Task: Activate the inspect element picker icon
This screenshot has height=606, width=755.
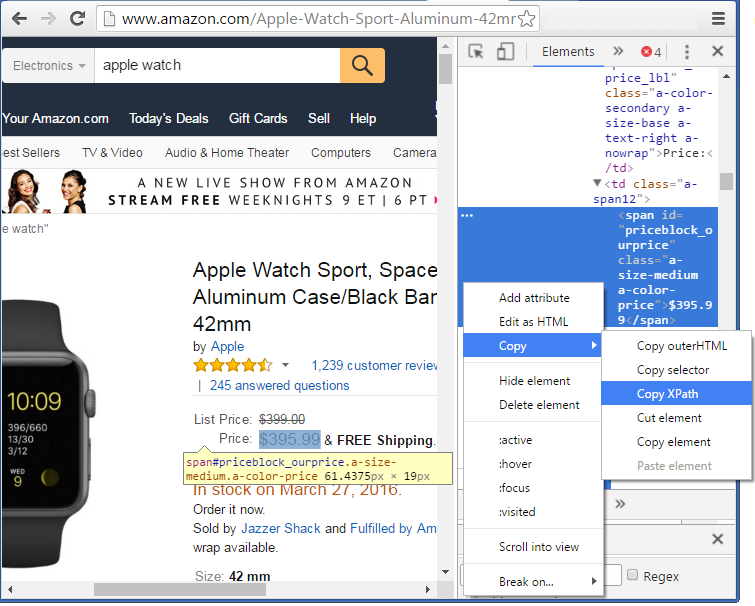Action: (476, 51)
